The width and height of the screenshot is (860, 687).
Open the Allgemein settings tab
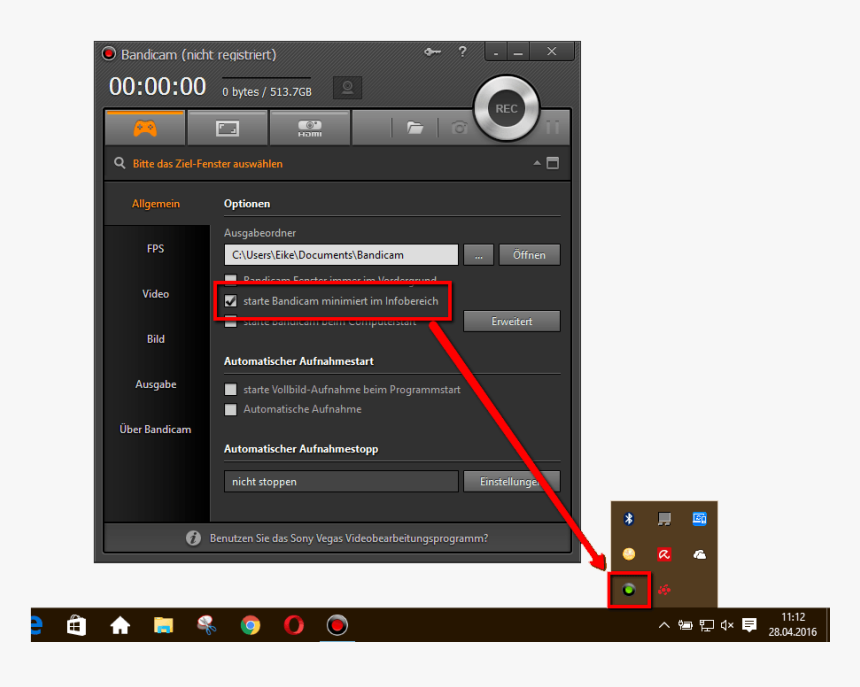click(156, 204)
